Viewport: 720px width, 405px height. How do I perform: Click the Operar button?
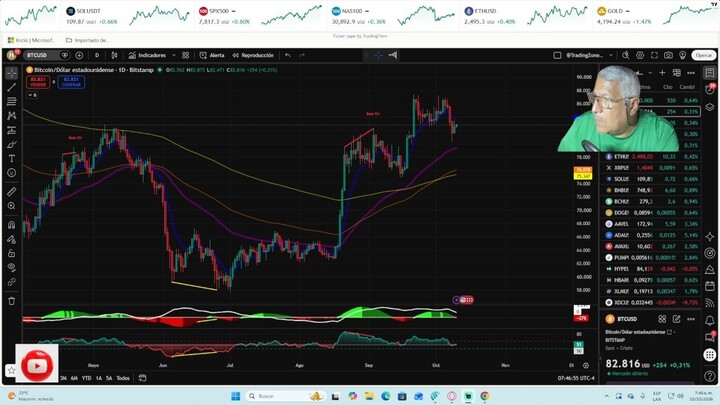pyautogui.click(x=703, y=55)
